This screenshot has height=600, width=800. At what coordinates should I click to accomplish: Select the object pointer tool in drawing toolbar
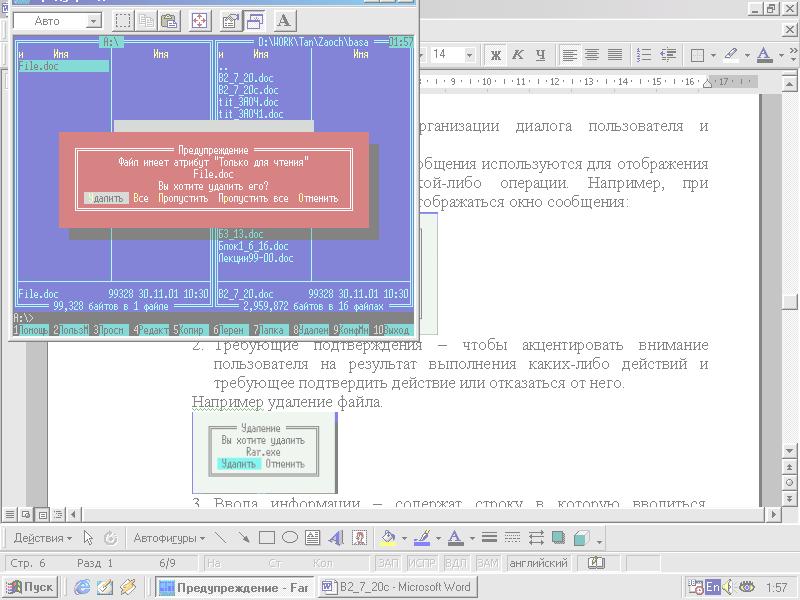coord(88,538)
